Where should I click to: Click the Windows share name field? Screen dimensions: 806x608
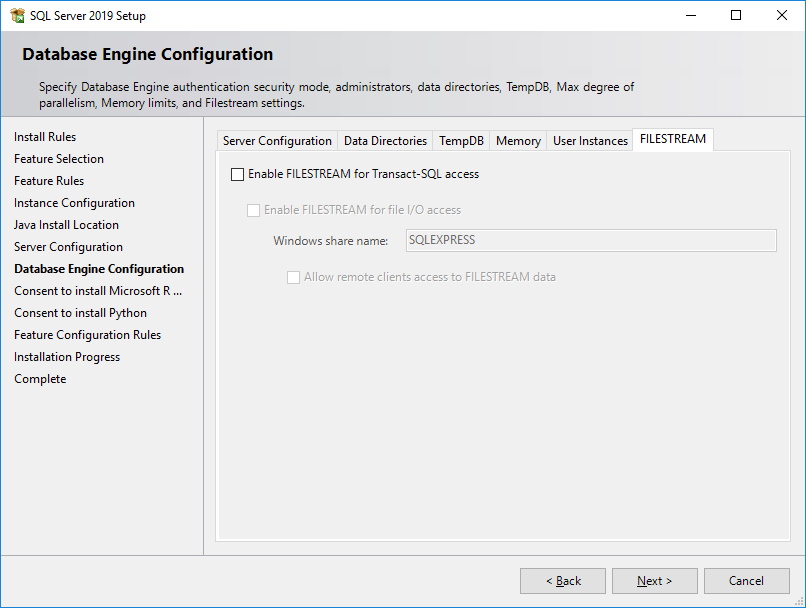click(591, 241)
